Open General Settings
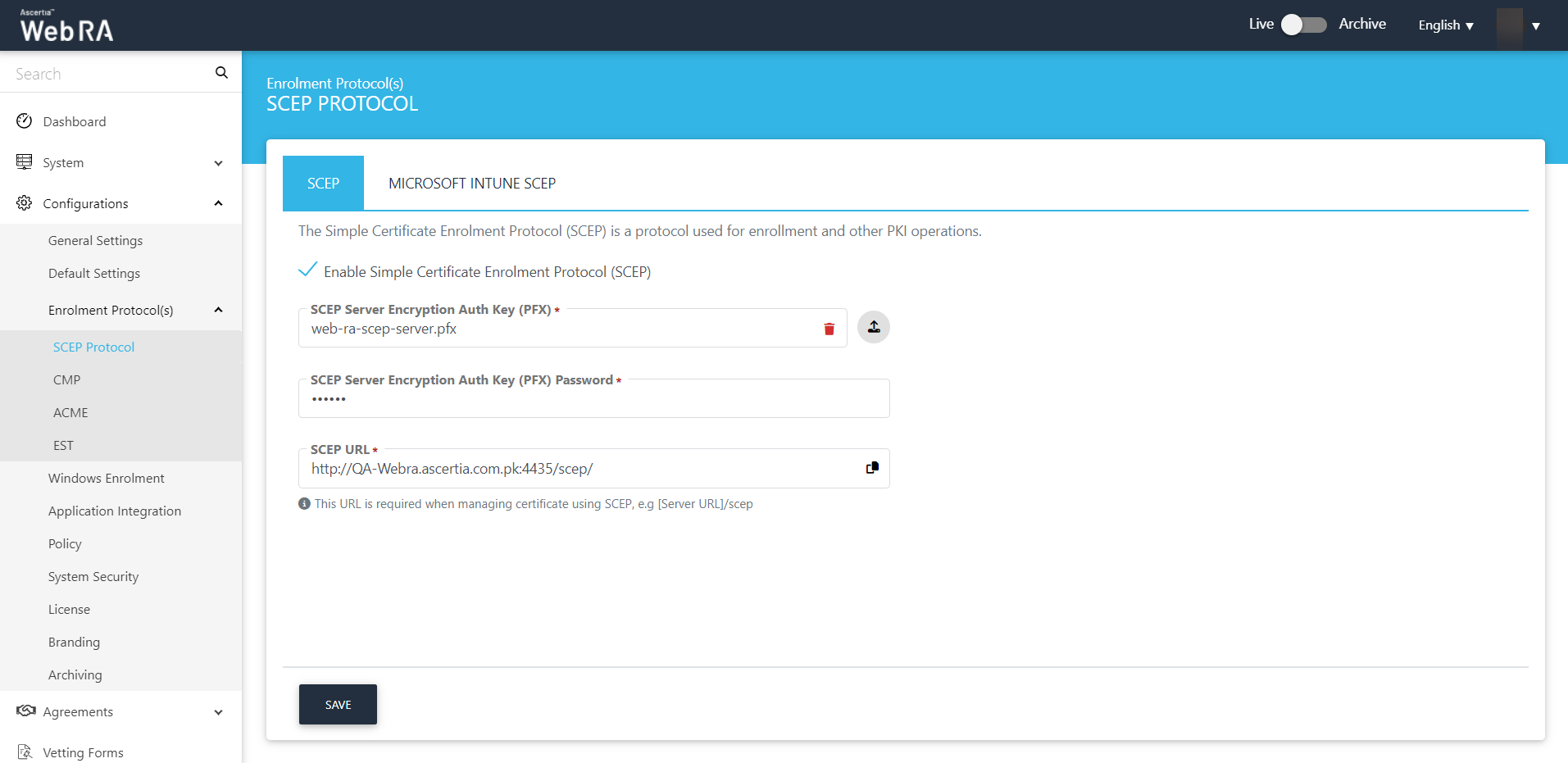 [x=95, y=240]
